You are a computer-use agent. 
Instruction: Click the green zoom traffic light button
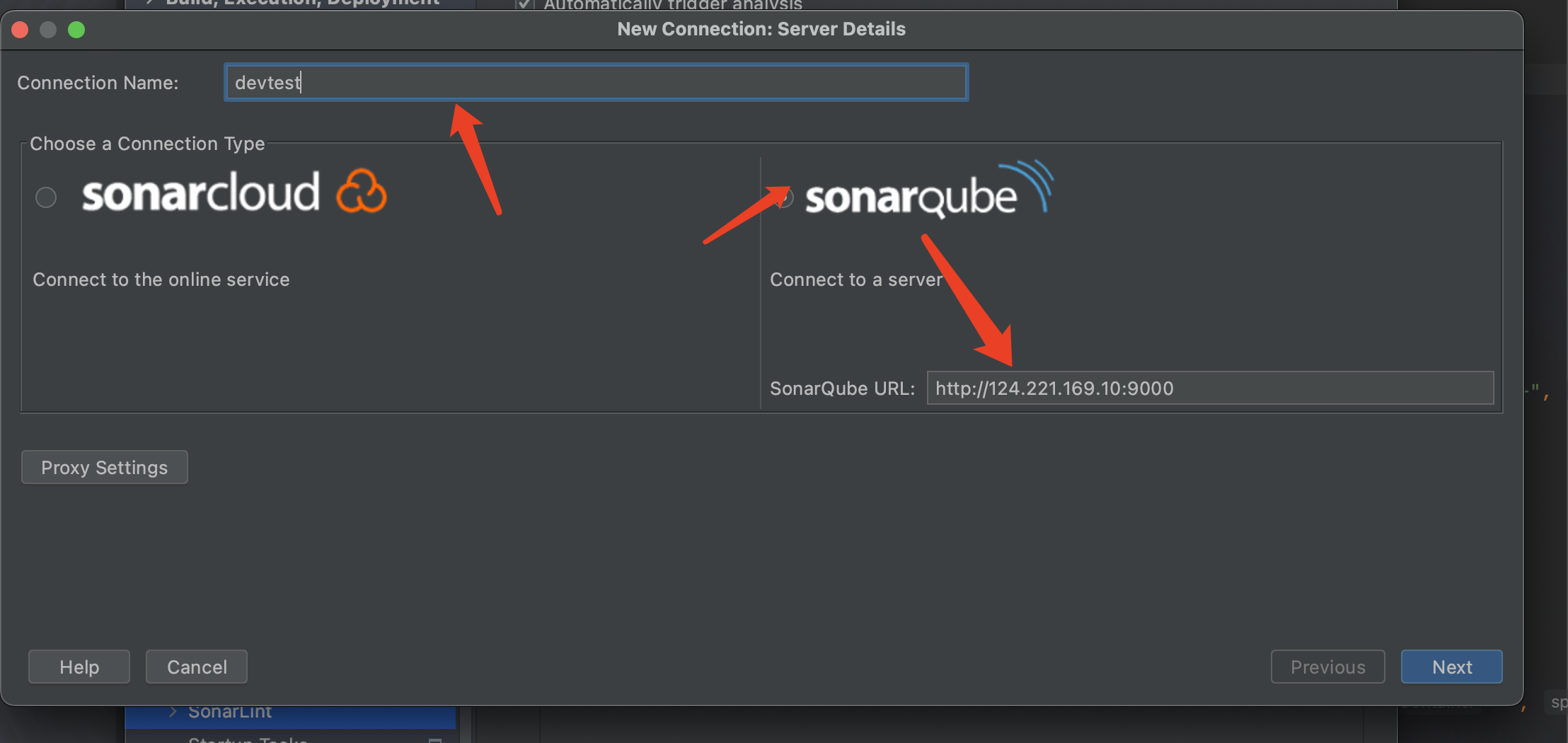[x=78, y=30]
